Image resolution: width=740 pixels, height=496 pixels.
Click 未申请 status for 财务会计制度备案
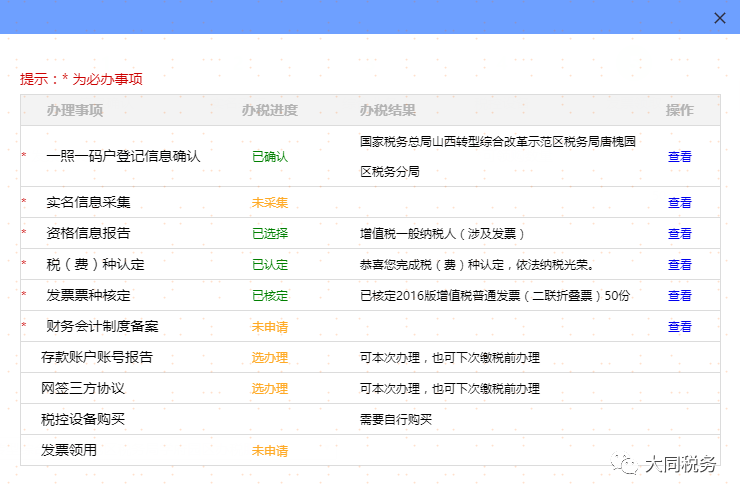269,327
